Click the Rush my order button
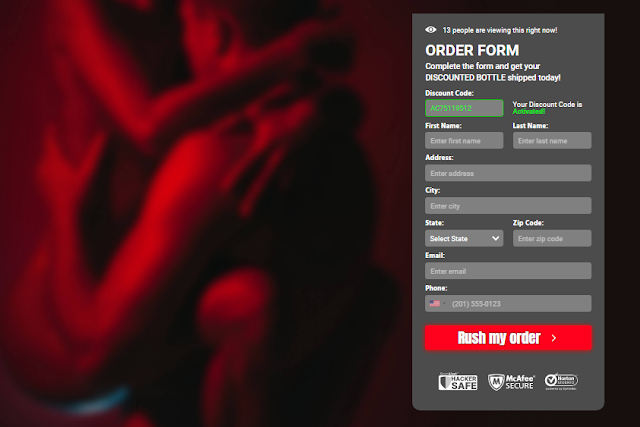This screenshot has width=640, height=427. pyautogui.click(x=508, y=338)
